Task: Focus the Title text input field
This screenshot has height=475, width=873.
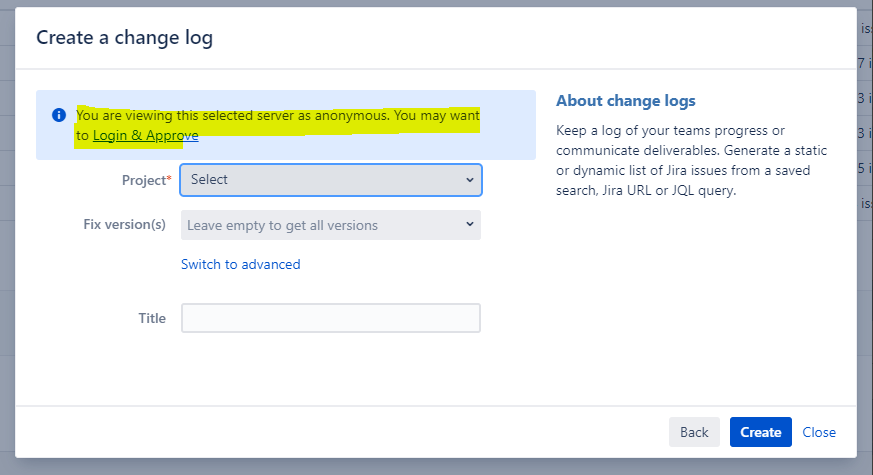Action: pos(330,318)
